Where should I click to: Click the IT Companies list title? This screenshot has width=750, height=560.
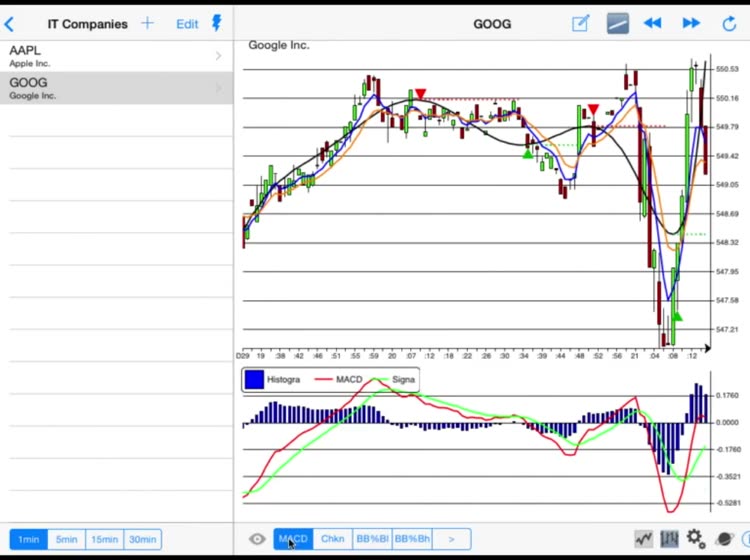88,24
